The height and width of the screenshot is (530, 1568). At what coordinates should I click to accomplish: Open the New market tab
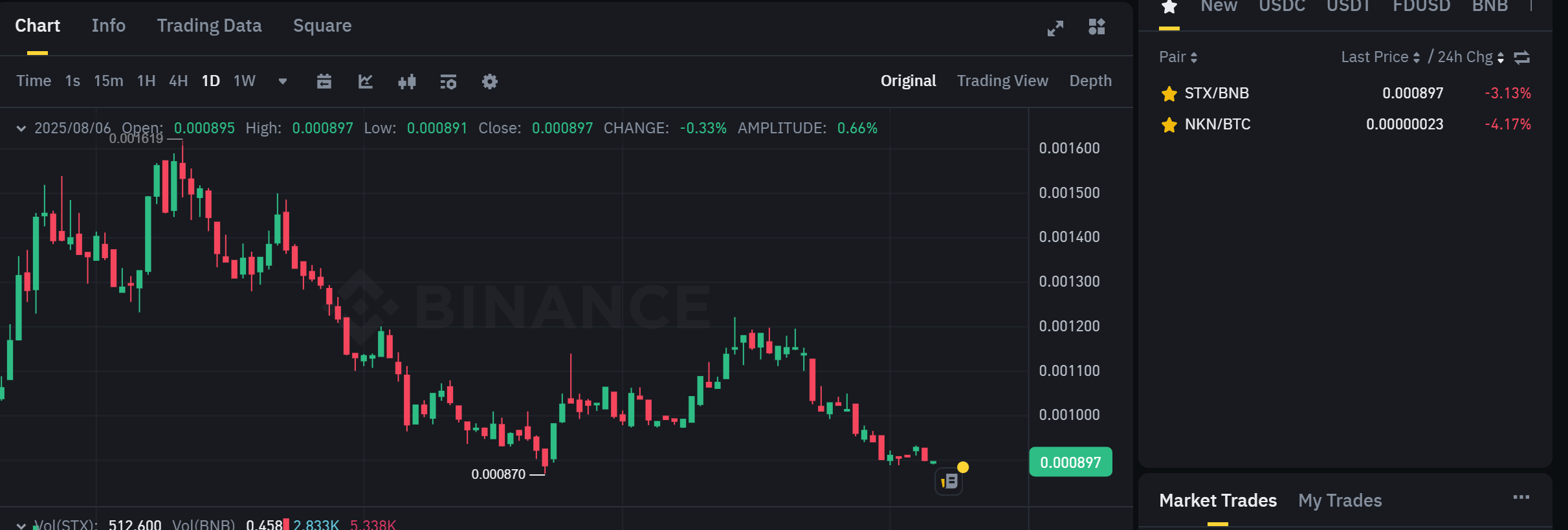(1219, 6)
